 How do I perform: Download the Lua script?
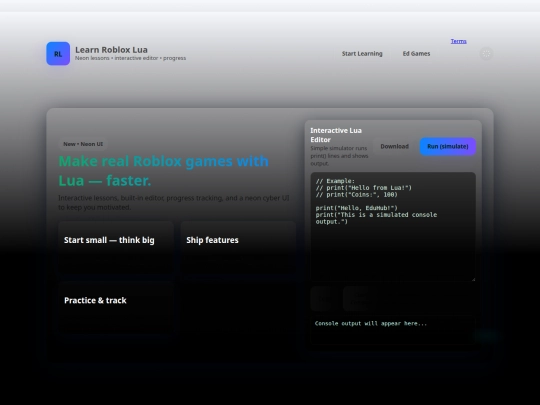(394, 146)
